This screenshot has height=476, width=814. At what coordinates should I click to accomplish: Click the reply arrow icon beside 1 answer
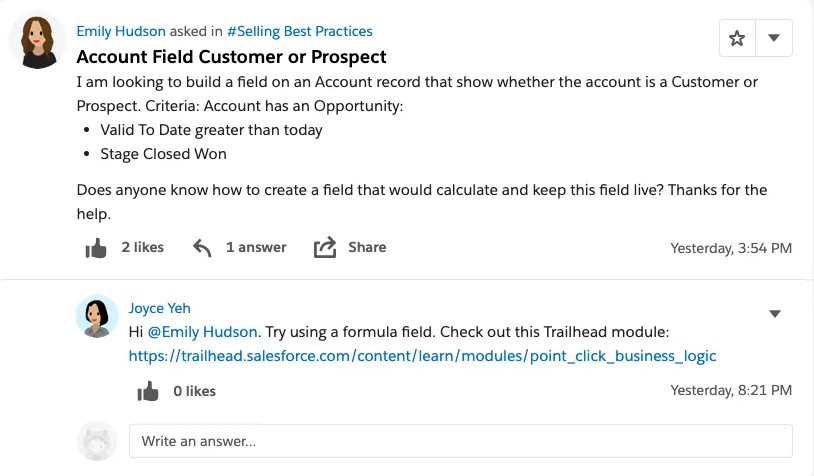point(202,248)
